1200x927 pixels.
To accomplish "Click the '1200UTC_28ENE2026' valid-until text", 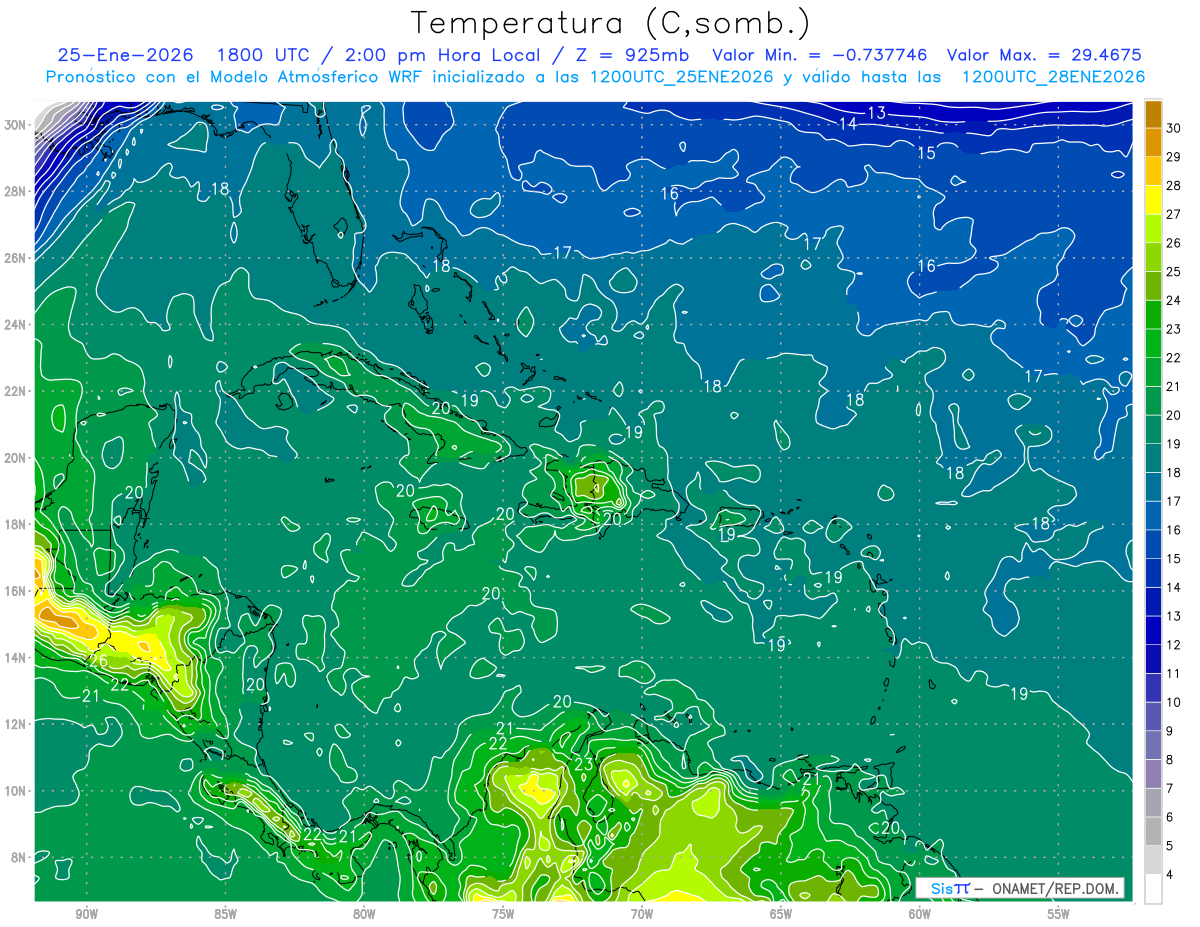I will coord(1053,77).
